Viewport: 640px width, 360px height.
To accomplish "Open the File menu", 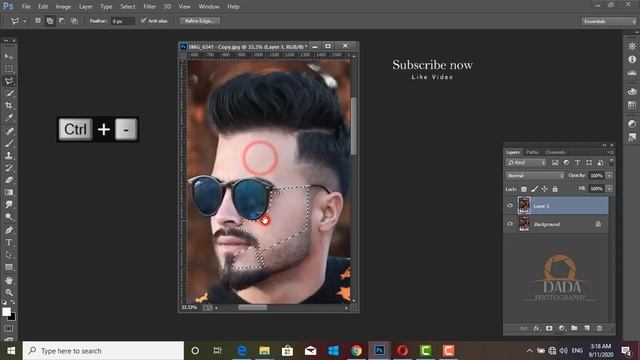I will [26, 7].
